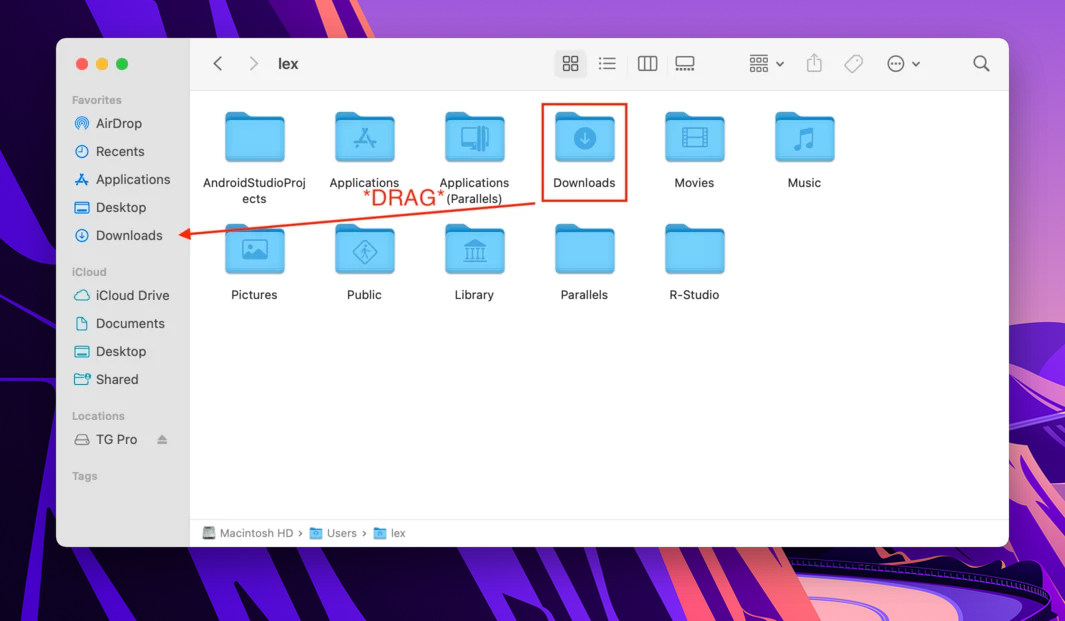
Task: Select the Library folder
Action: 475,249
